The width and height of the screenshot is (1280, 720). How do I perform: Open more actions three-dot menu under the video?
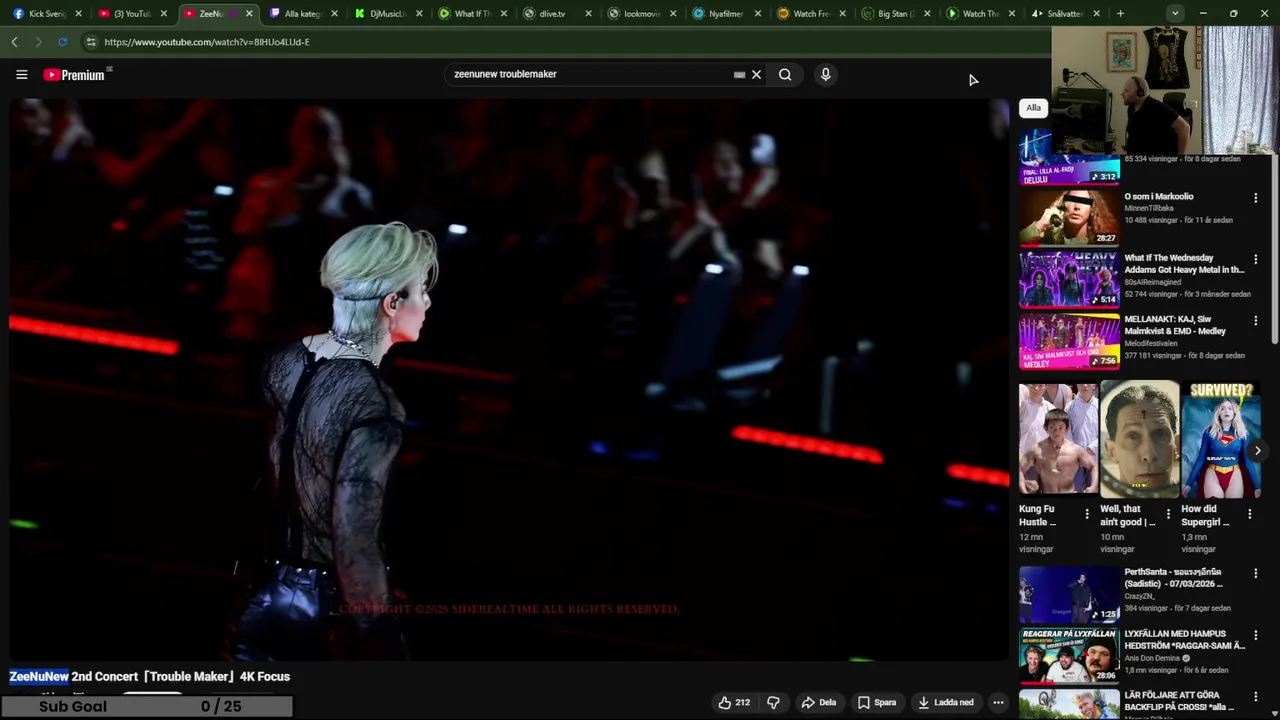pyautogui.click(x=998, y=702)
